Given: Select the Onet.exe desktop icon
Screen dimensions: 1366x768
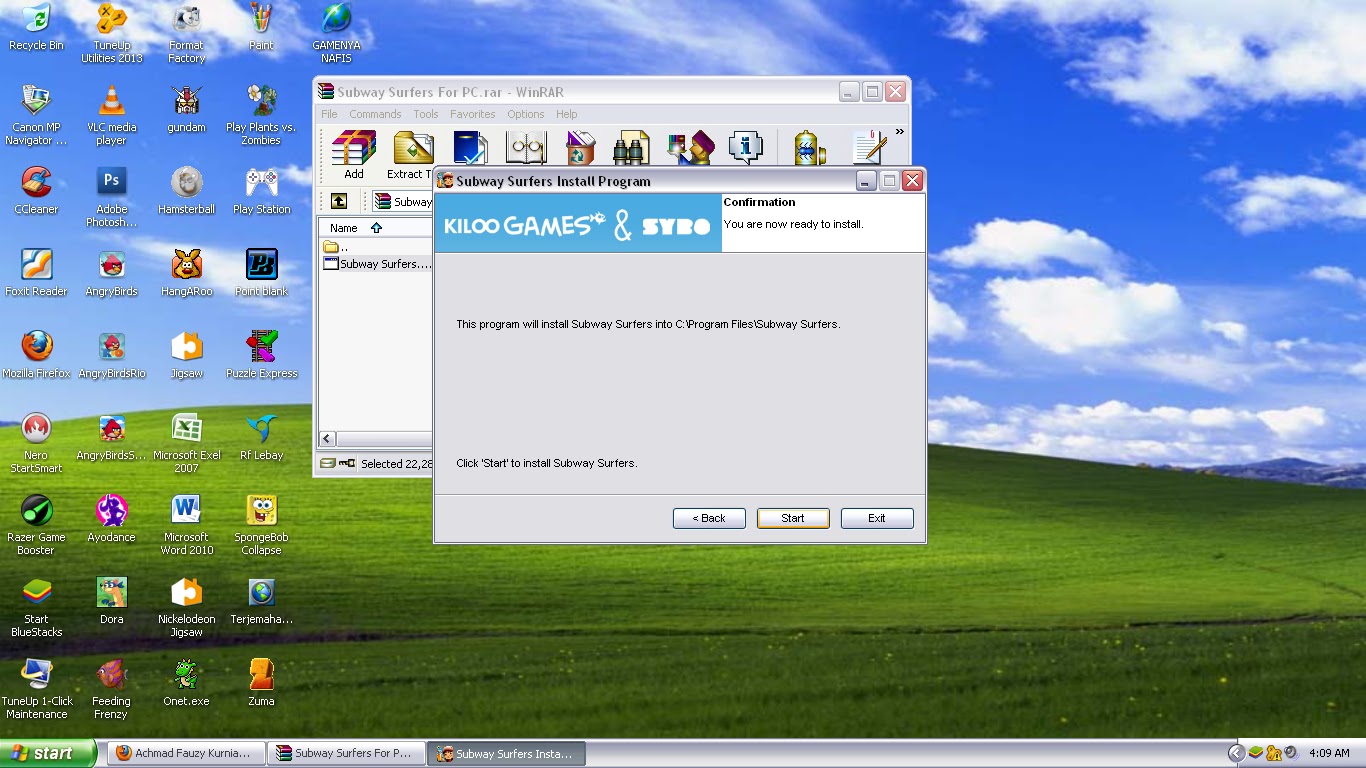Looking at the screenshot, I should pos(186,683).
